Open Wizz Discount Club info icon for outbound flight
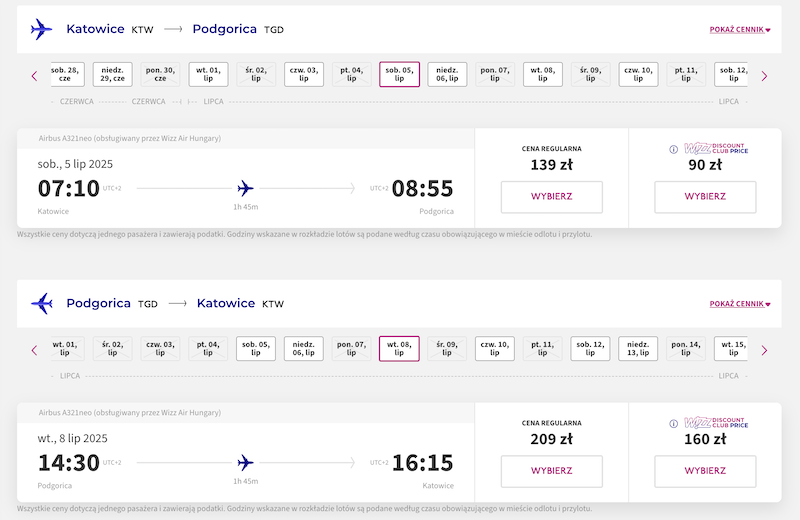800x520 pixels. tap(673, 149)
